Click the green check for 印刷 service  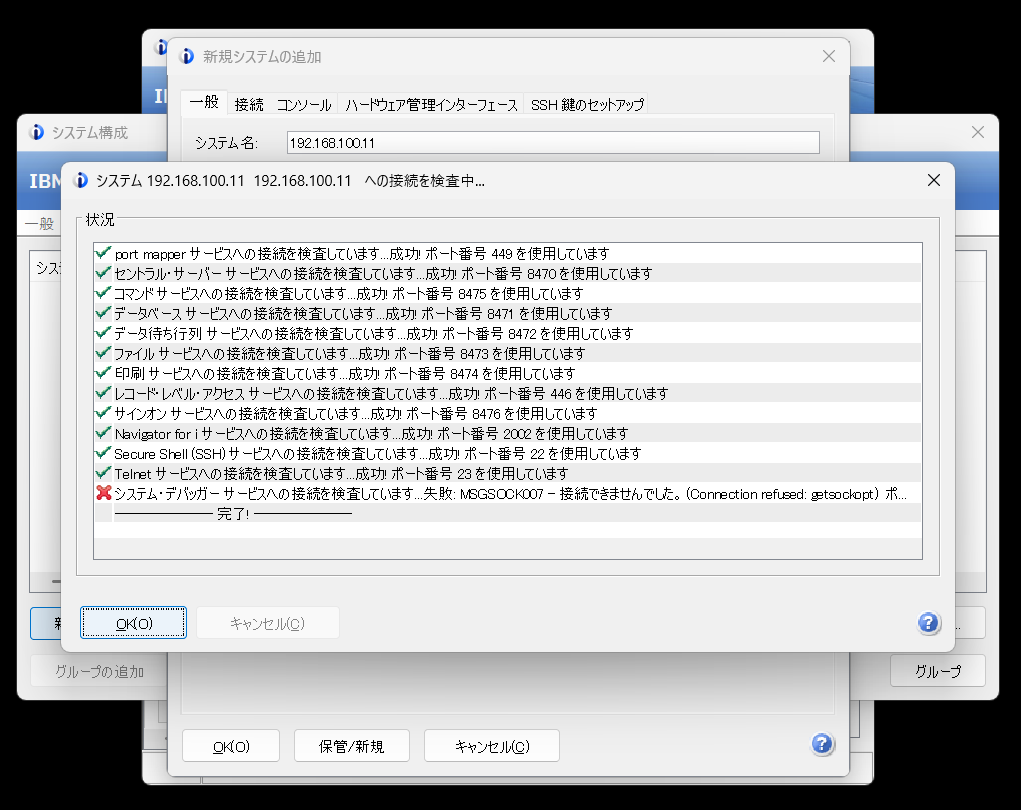103,373
